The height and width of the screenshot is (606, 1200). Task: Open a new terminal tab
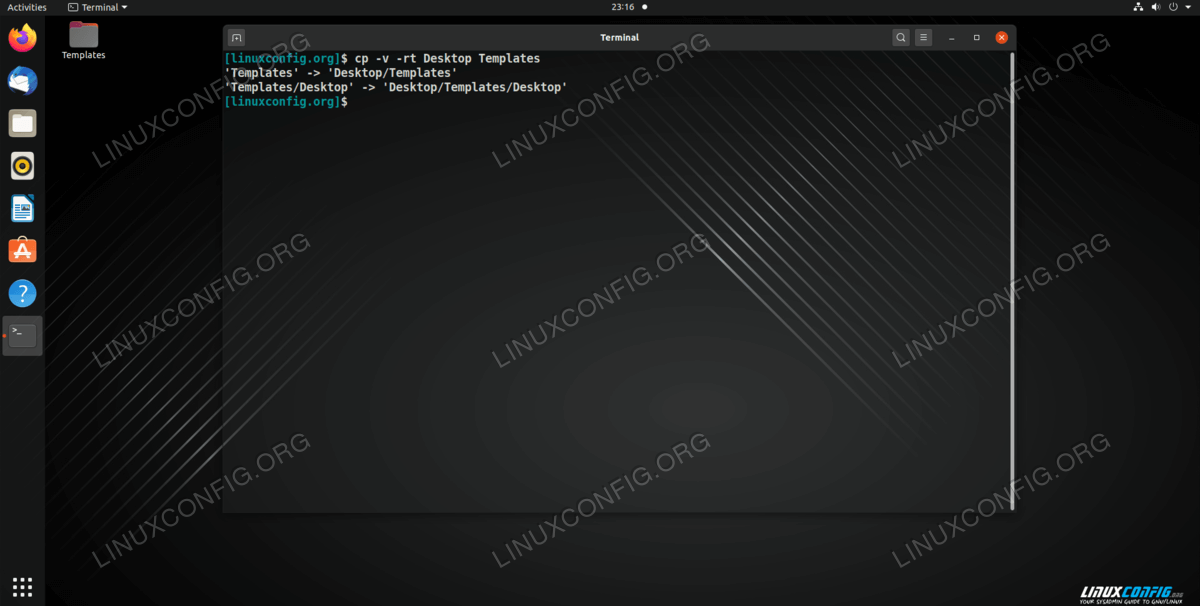tap(237, 38)
